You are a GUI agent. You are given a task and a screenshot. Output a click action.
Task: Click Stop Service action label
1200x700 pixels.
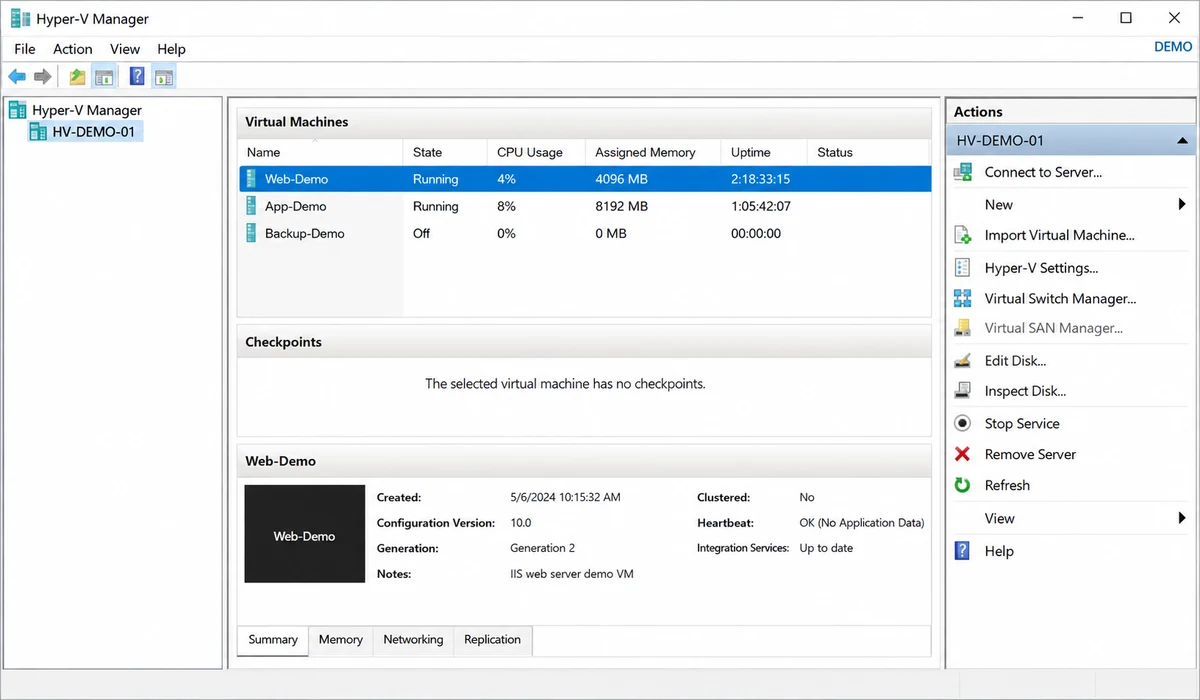(x=1022, y=423)
